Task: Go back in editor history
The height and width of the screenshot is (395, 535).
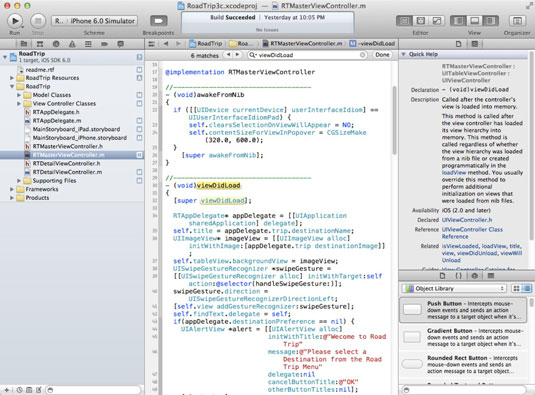Action: 166,44
